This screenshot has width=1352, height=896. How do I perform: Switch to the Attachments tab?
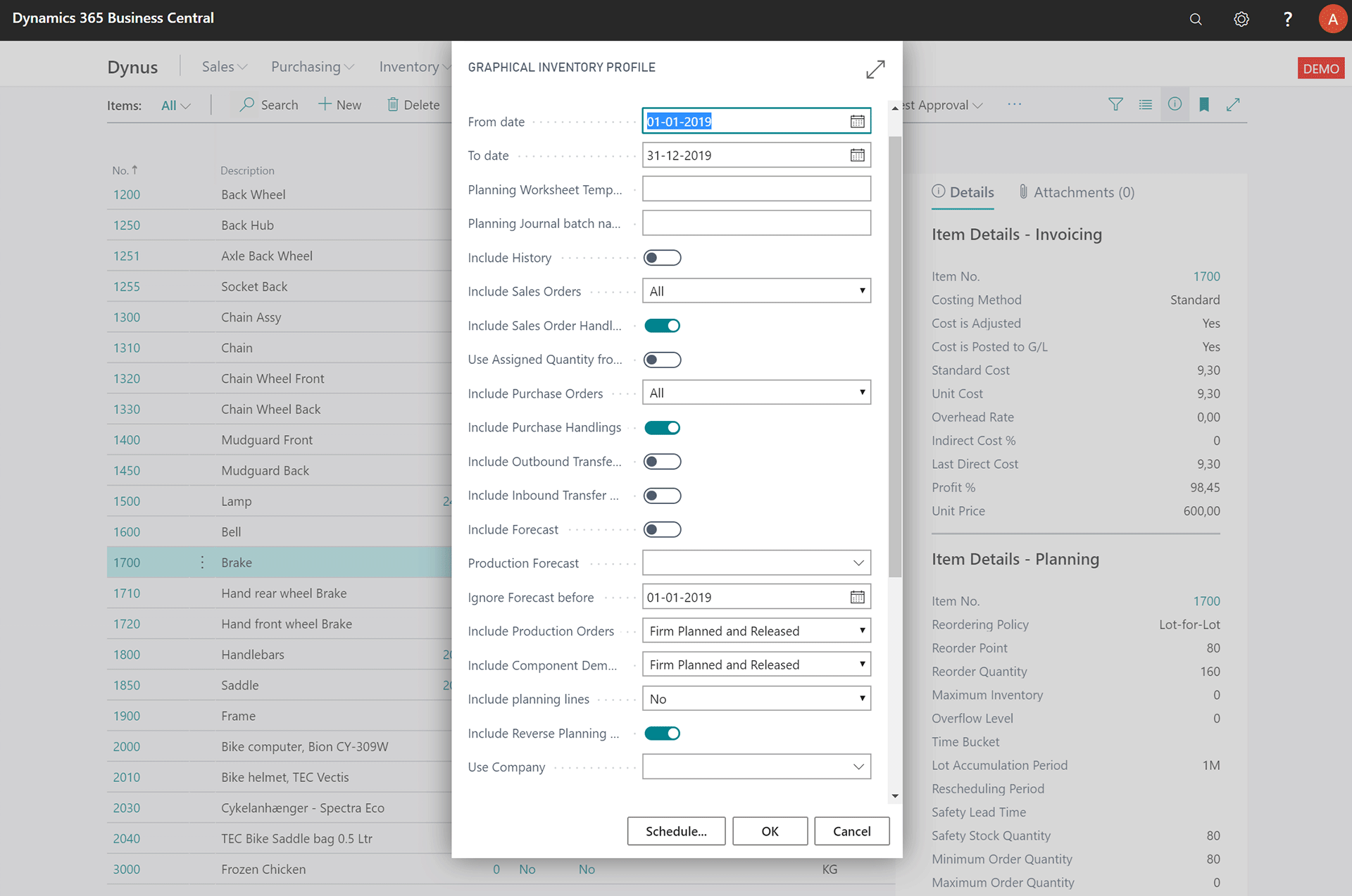(x=1077, y=192)
